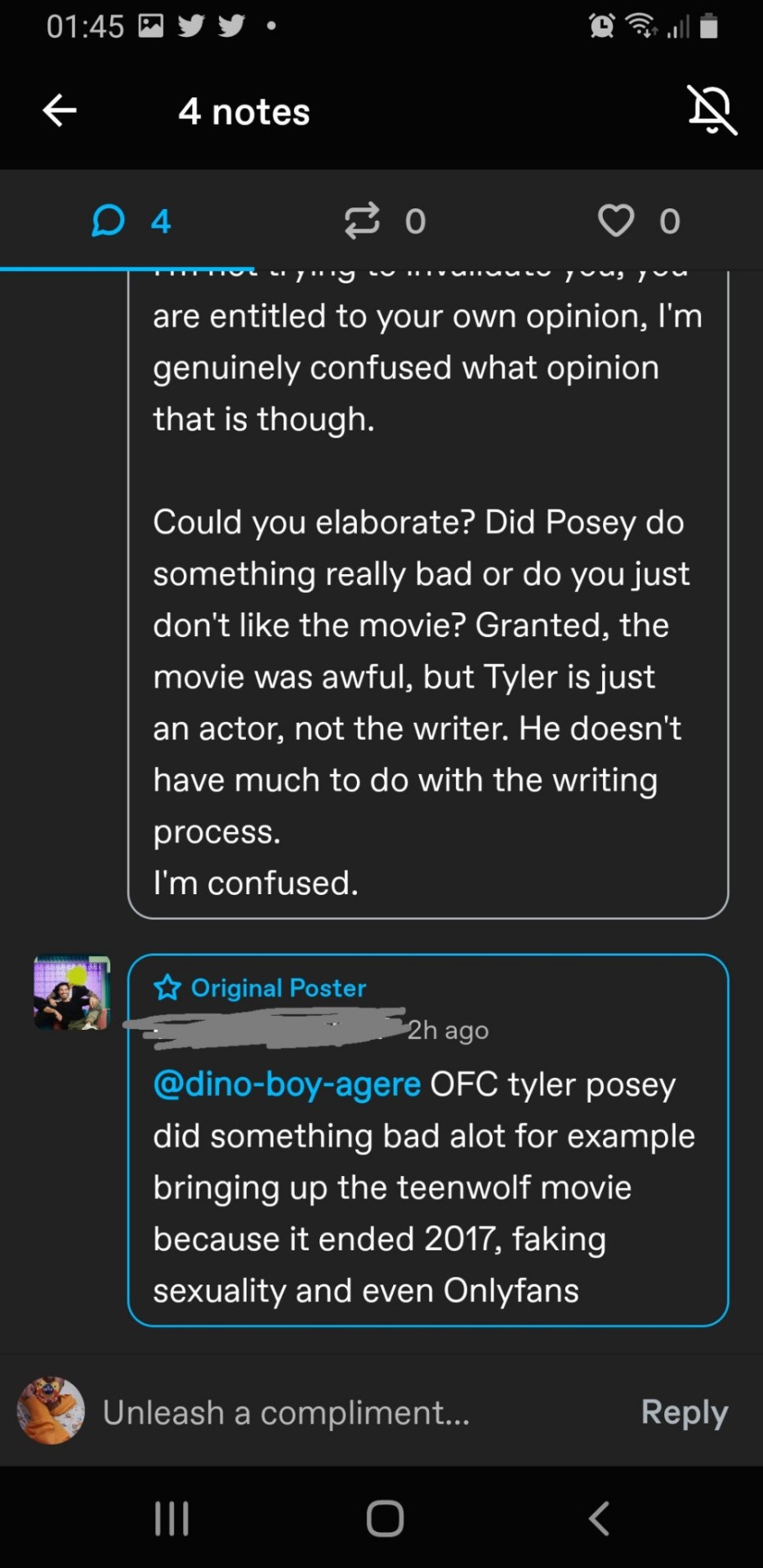The width and height of the screenshot is (763, 1568).
Task: Tap your own avatar beside reply box
Action: coord(51,1410)
